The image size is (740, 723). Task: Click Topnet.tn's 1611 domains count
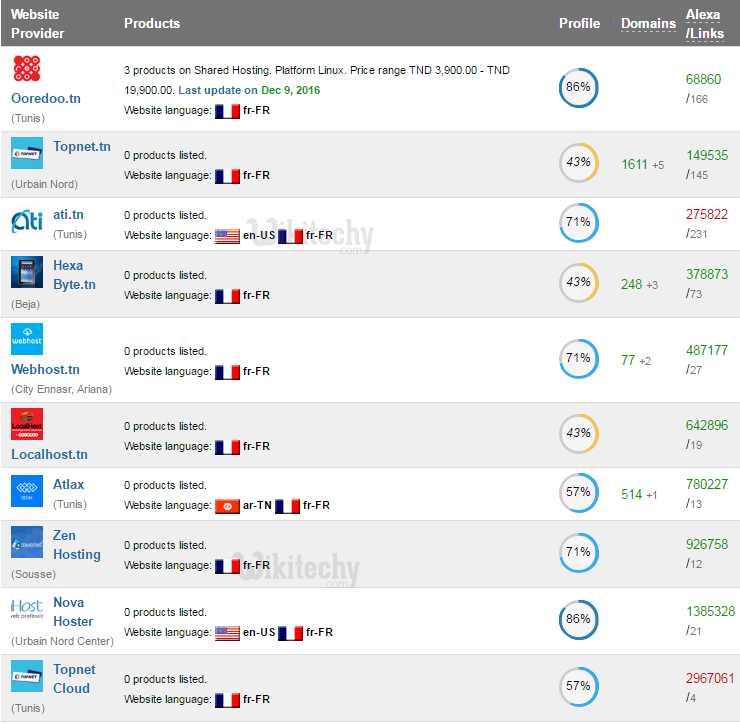[x=634, y=164]
